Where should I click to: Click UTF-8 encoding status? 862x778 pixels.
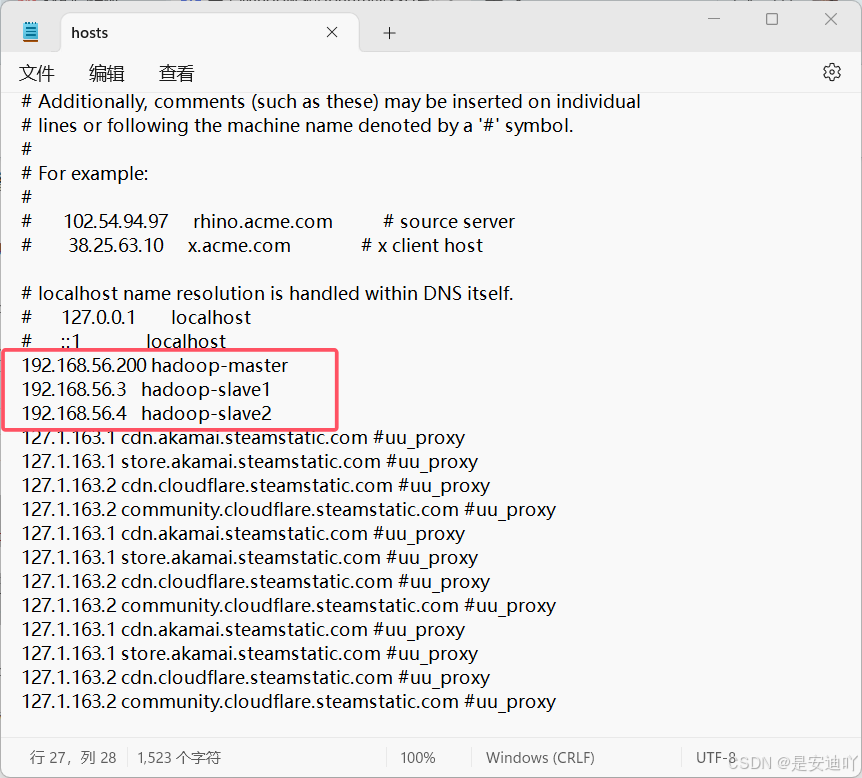click(716, 758)
